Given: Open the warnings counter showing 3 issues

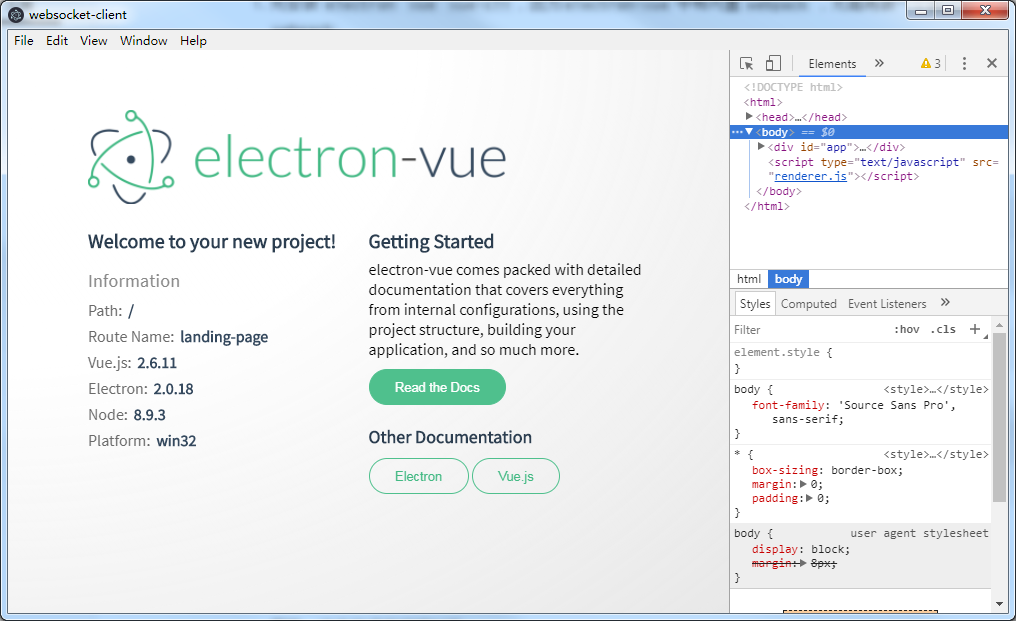Looking at the screenshot, I should click(929, 62).
